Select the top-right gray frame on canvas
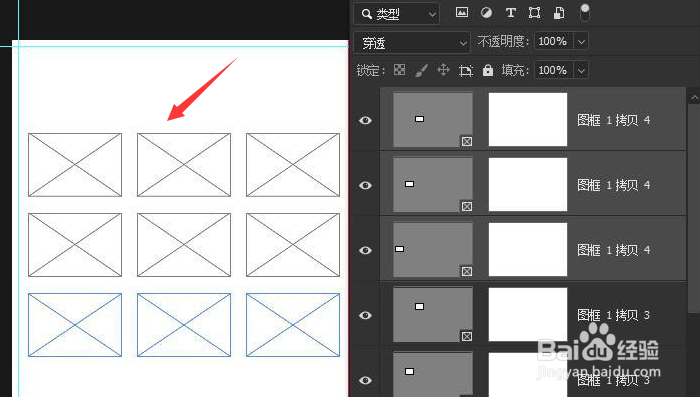Screen dimensions: 700x397 (293, 165)
